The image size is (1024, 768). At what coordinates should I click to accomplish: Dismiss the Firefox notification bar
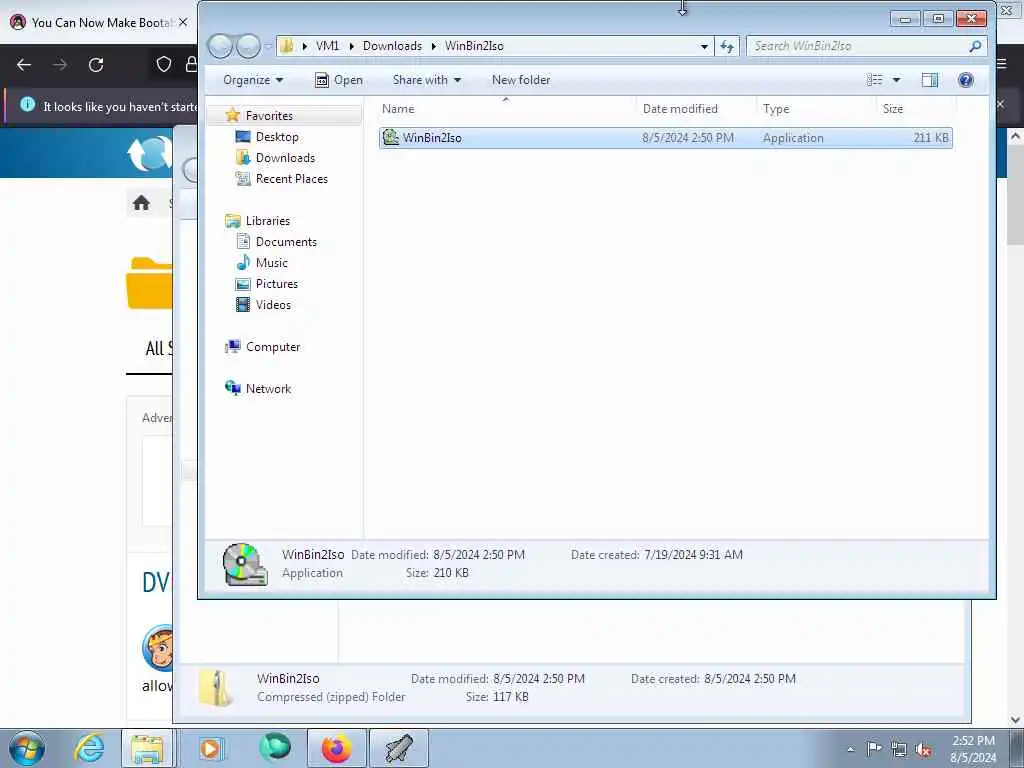click(x=1000, y=104)
